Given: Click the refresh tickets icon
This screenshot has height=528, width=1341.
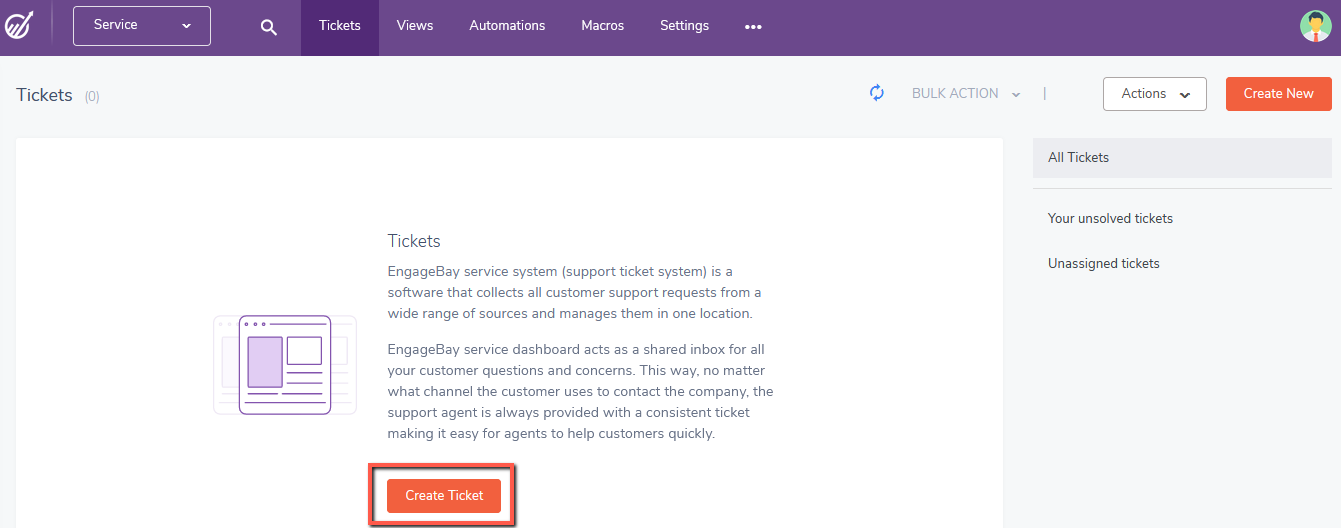Looking at the screenshot, I should pyautogui.click(x=877, y=93).
